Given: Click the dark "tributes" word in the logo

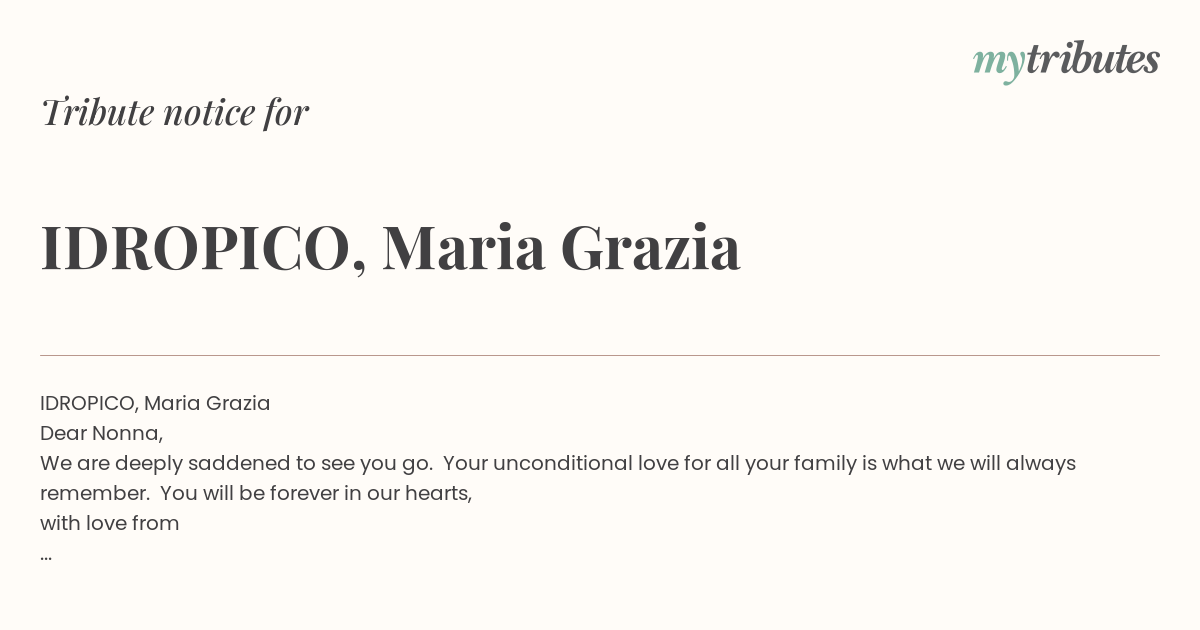Looking at the screenshot, I should pos(1092,59).
